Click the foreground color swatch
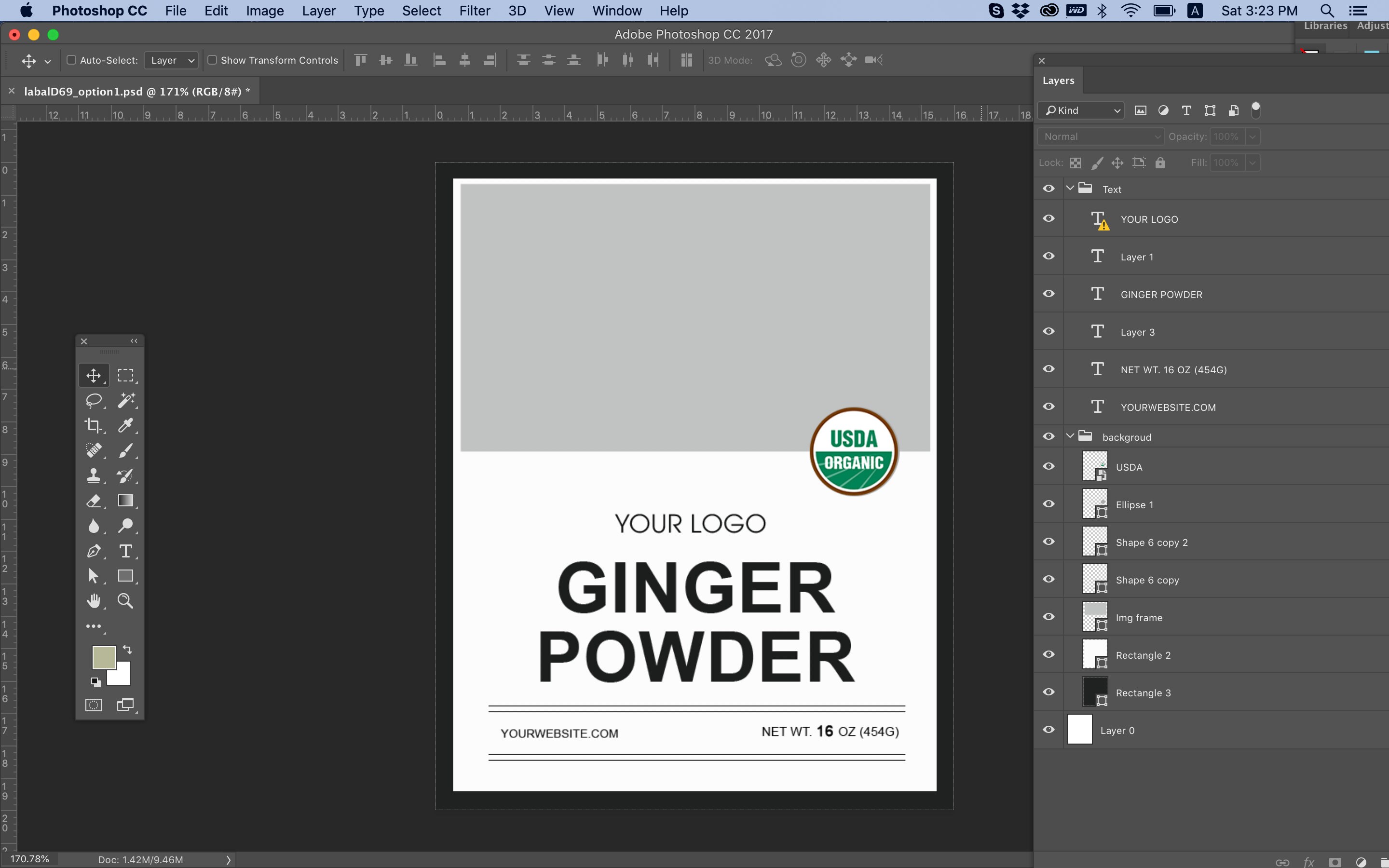 click(x=103, y=657)
